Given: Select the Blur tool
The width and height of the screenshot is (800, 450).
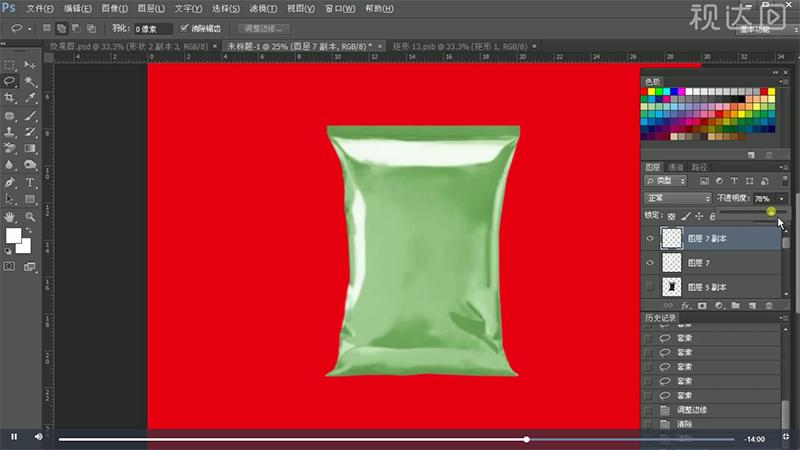Looking at the screenshot, I should [x=10, y=165].
